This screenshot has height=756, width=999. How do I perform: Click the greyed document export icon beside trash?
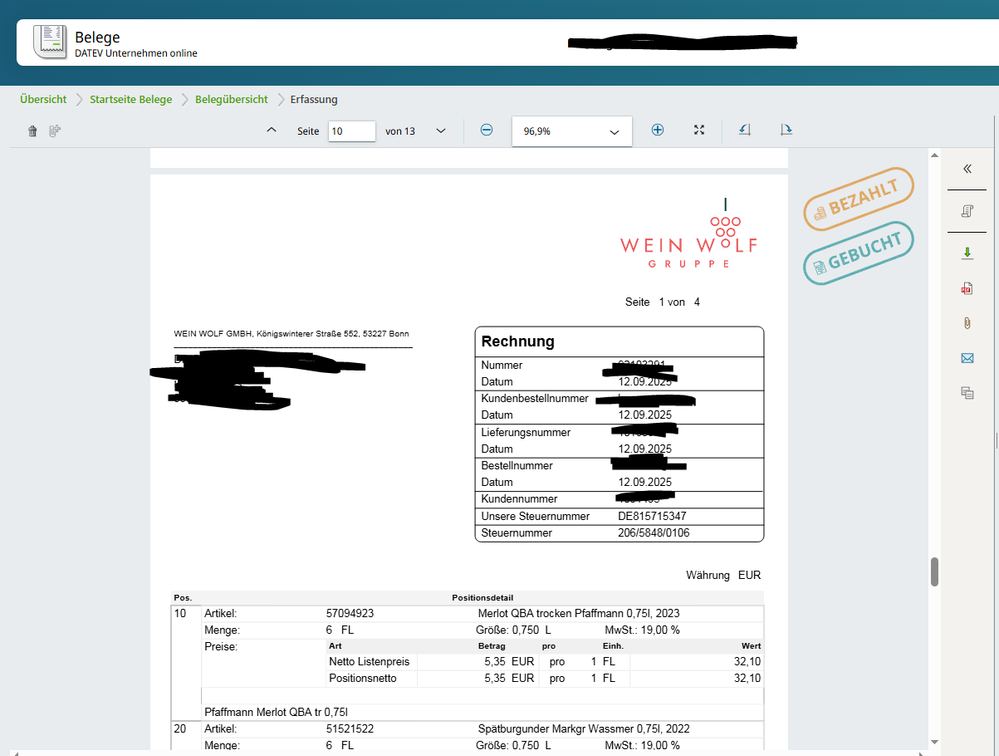55,131
